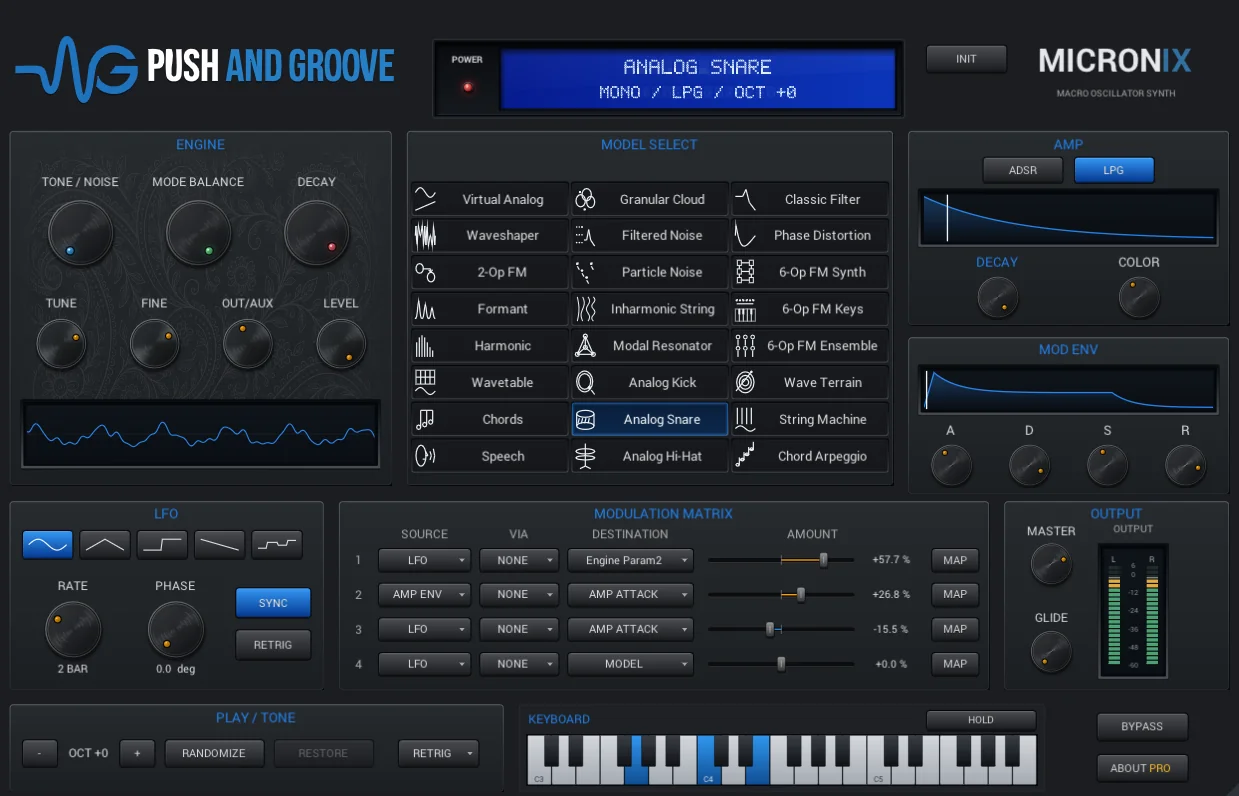1239x796 pixels.
Task: Open the MODEL destination dropdown
Action: 630,663
